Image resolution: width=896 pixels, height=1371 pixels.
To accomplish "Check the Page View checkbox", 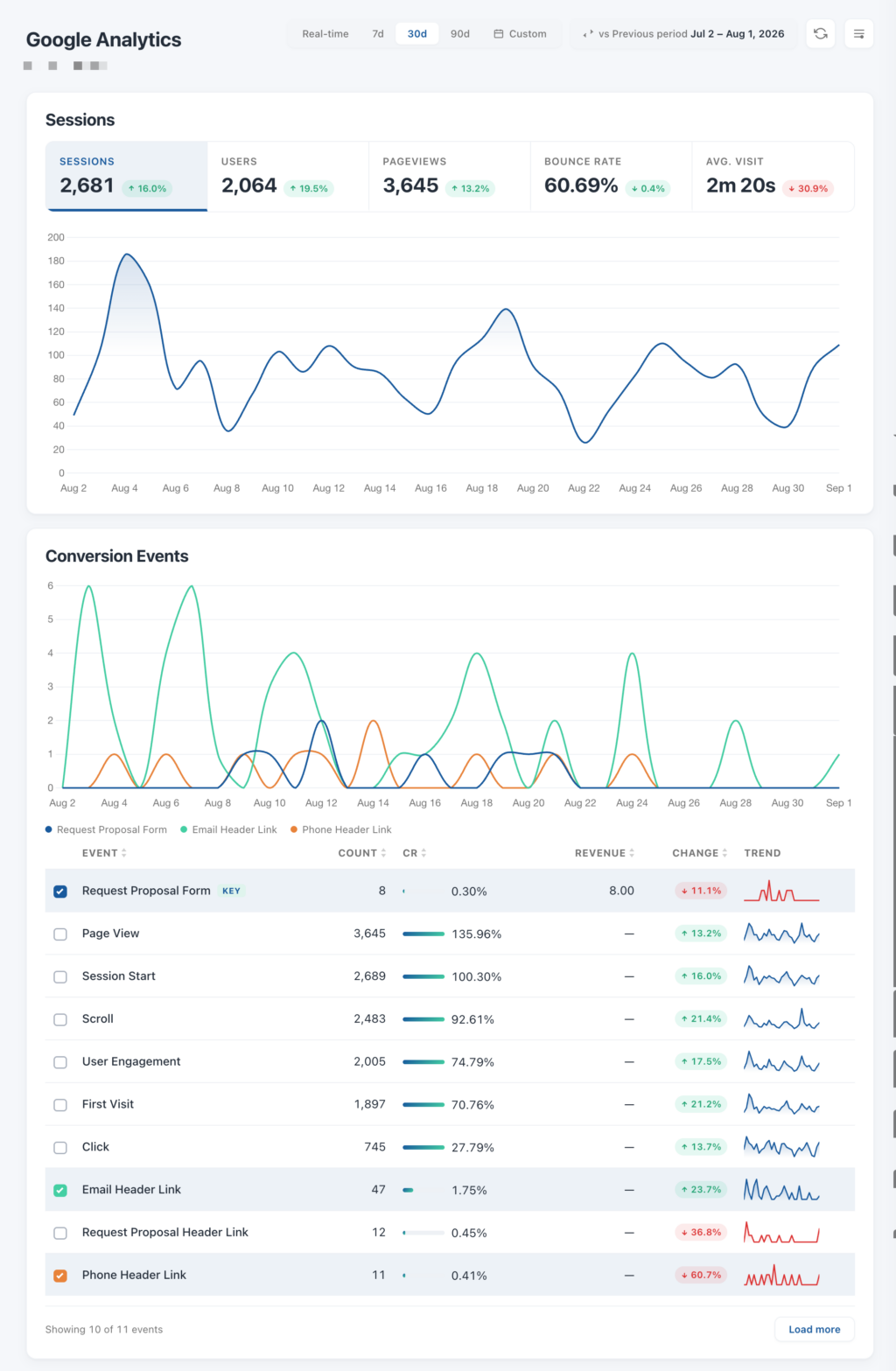I will (60, 934).
